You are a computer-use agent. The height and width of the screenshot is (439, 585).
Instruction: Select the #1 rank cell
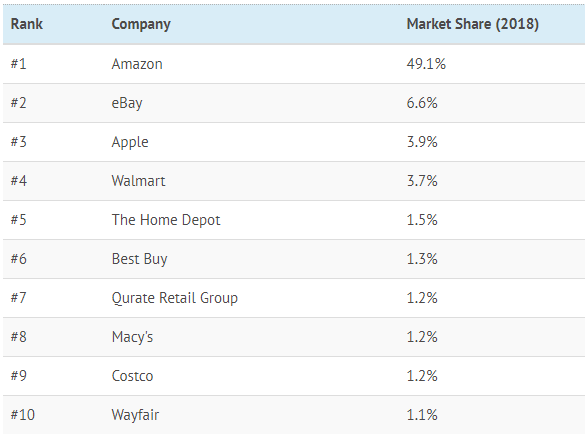pos(19,64)
